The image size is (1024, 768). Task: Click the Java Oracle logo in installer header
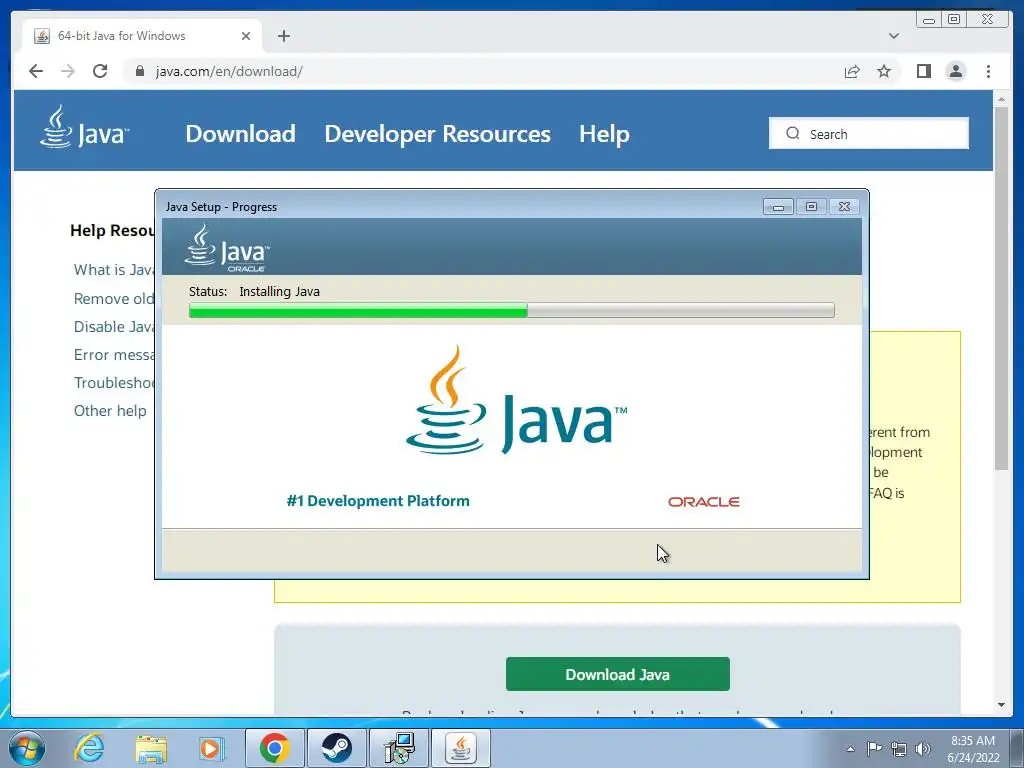click(226, 248)
